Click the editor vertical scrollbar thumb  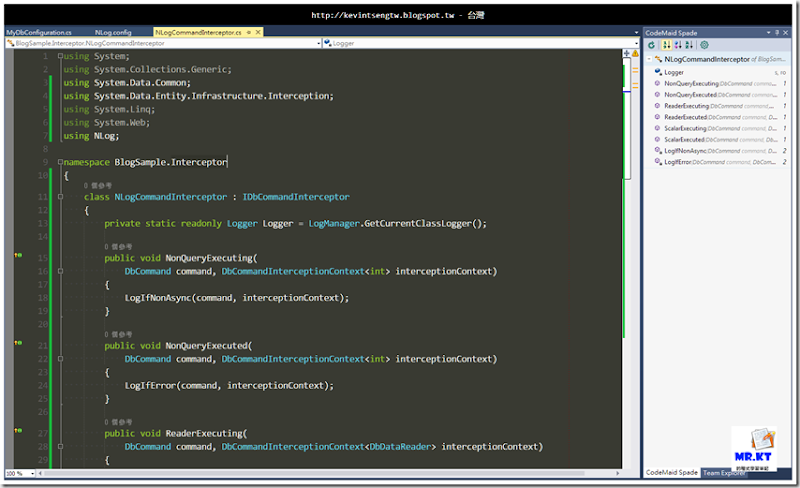627,118
